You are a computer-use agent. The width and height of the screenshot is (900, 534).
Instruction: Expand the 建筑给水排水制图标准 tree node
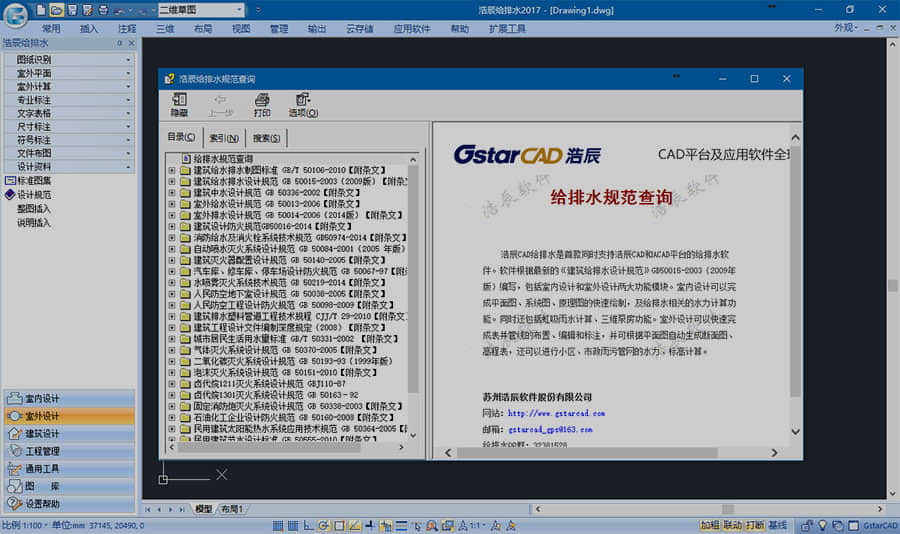[172, 171]
